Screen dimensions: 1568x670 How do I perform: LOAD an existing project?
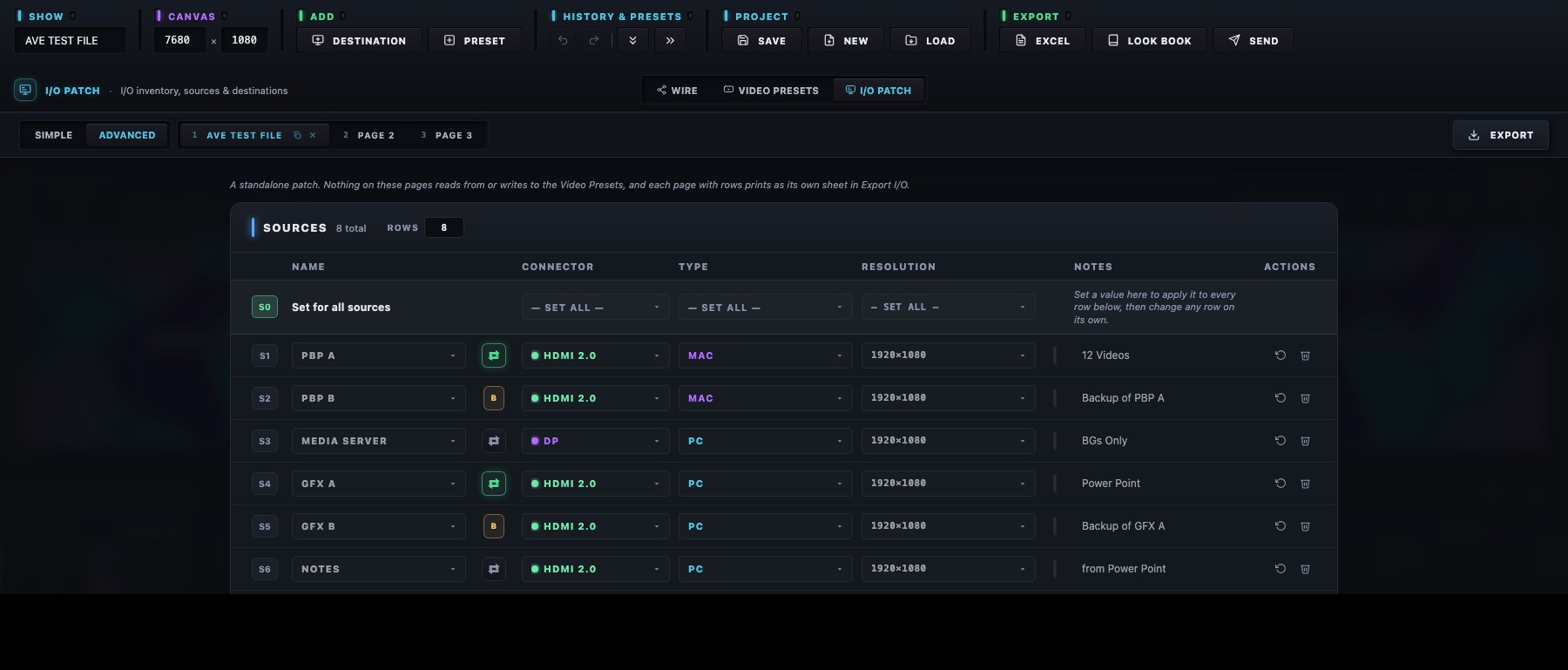[x=930, y=40]
